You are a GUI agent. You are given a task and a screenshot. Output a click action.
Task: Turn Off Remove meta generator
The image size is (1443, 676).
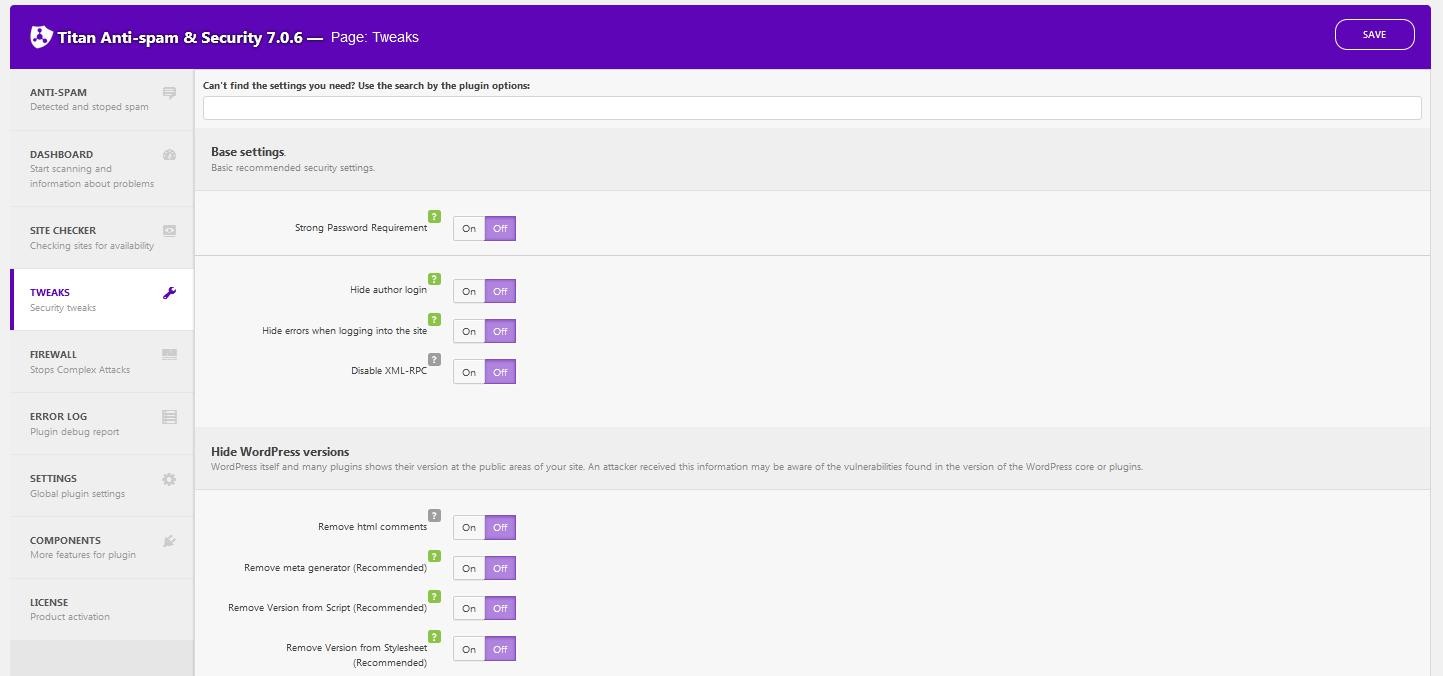point(500,568)
